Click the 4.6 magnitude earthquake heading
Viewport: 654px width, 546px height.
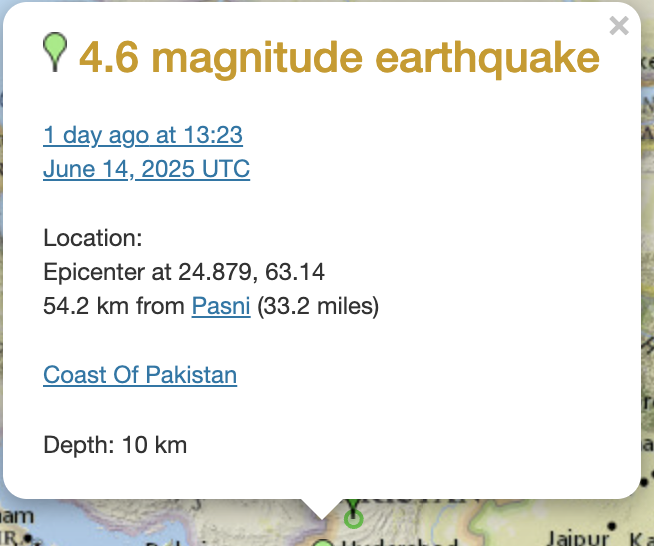click(340, 58)
